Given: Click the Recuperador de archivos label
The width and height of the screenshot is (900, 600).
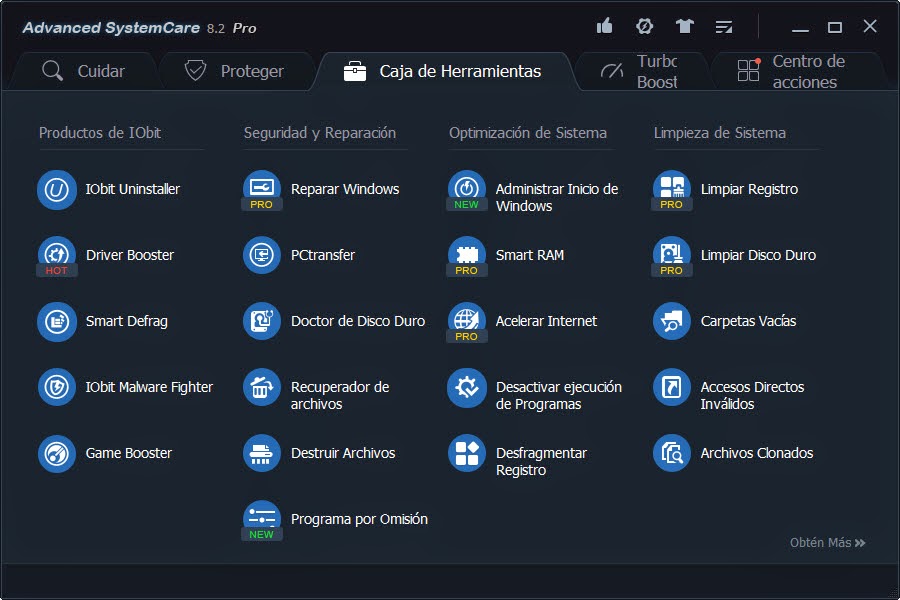Looking at the screenshot, I should coord(340,396).
